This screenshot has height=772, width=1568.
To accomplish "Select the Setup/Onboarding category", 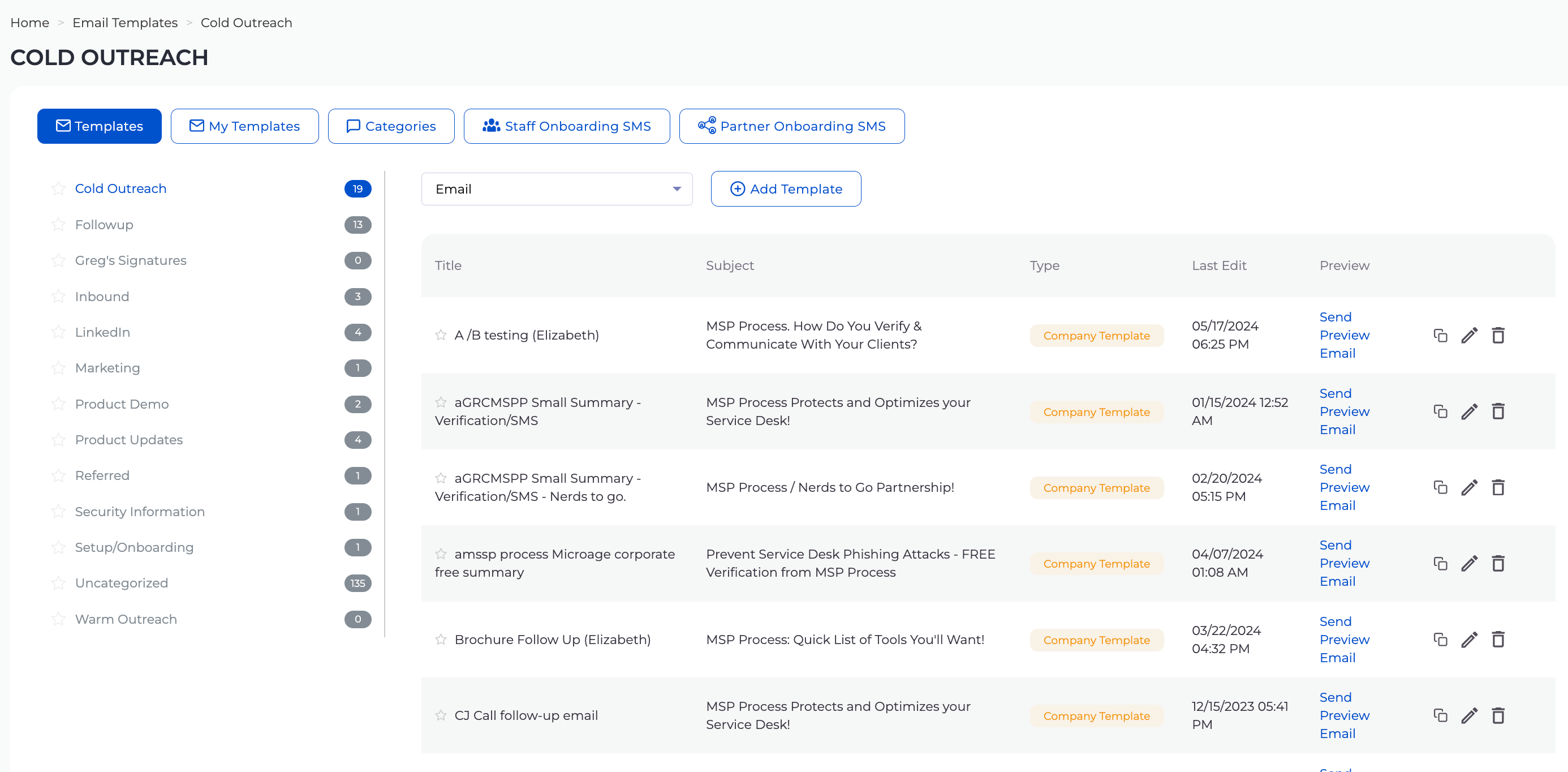I will (x=134, y=547).
